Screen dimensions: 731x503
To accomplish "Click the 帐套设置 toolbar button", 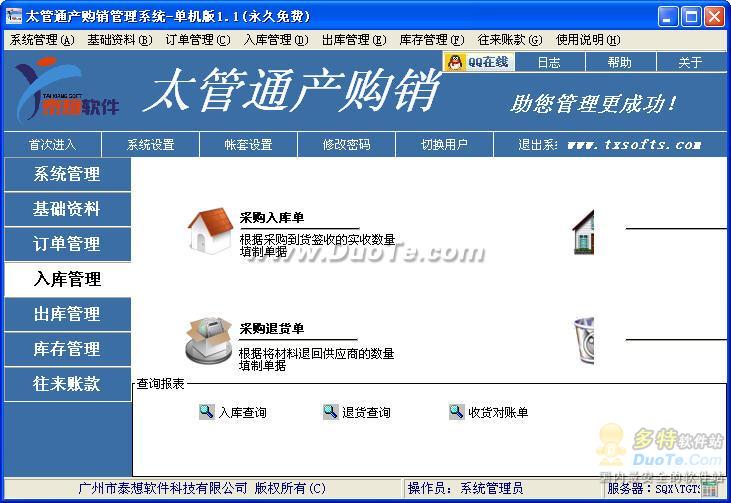I will click(248, 145).
